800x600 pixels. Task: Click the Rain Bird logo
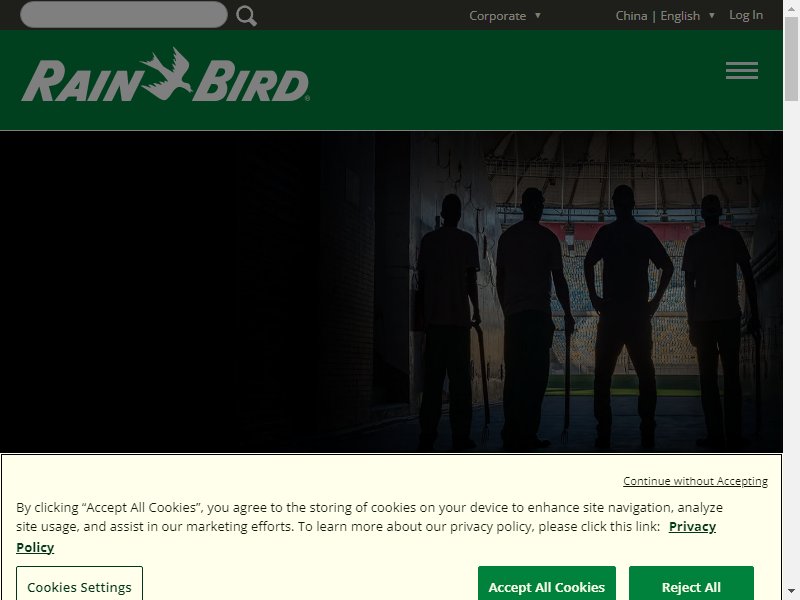click(x=165, y=75)
